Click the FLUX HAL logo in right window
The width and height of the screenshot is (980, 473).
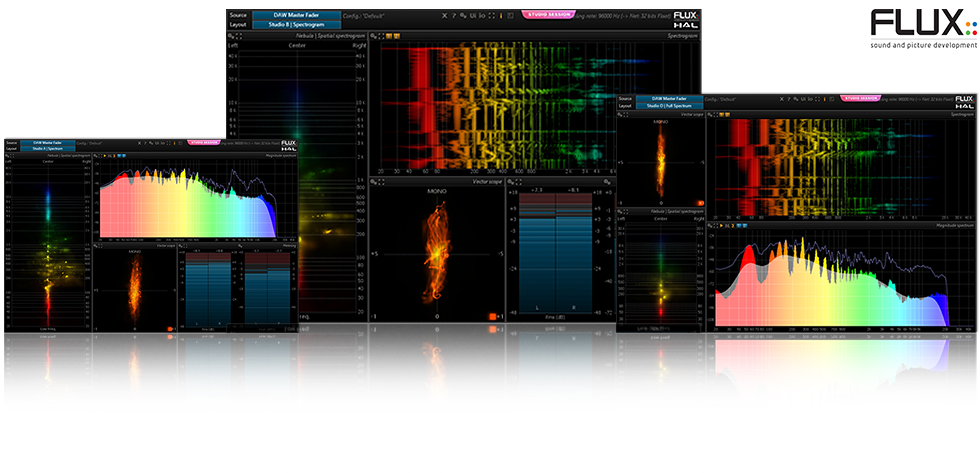[x=963, y=101]
